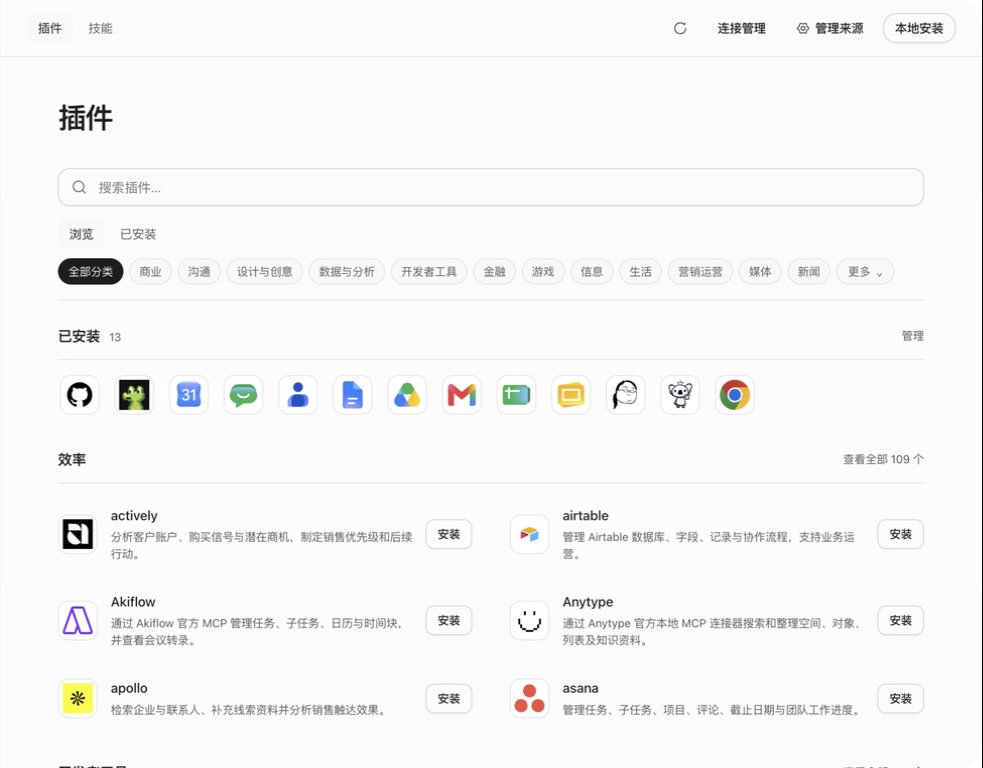The width and height of the screenshot is (983, 768).
Task: Filter by 游戏 category
Action: (543, 271)
